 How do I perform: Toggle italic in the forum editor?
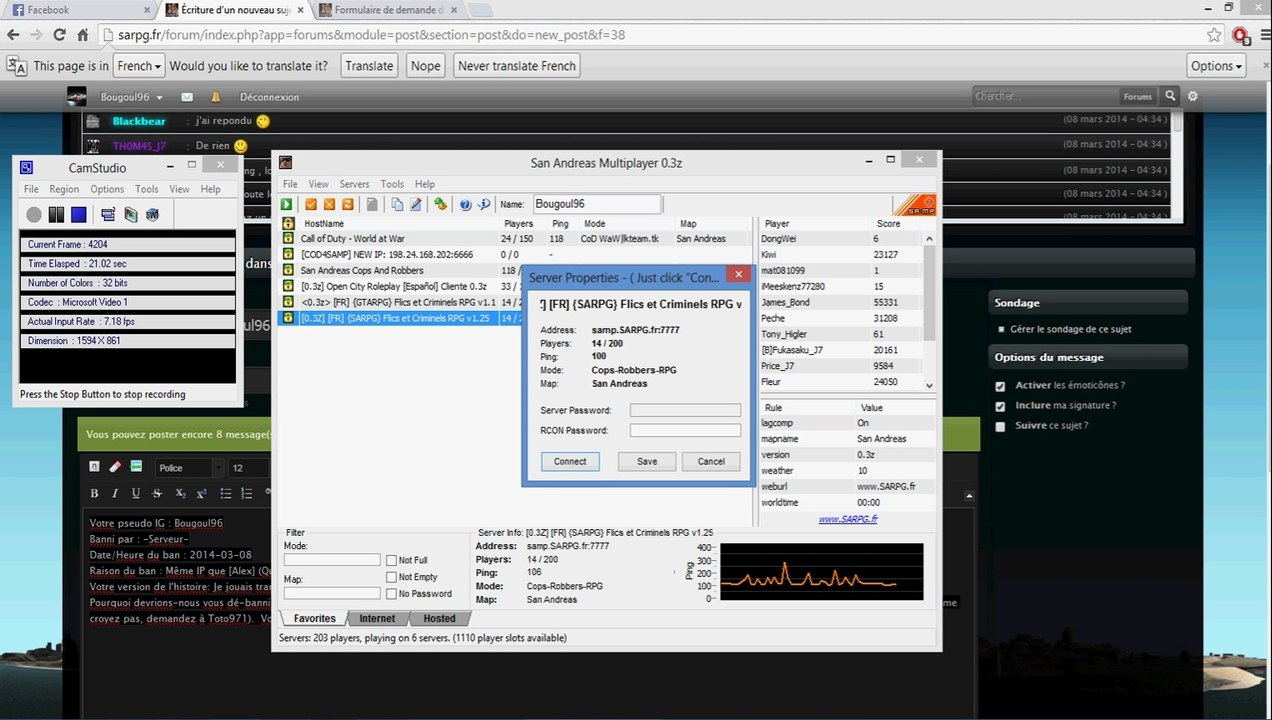pos(115,493)
